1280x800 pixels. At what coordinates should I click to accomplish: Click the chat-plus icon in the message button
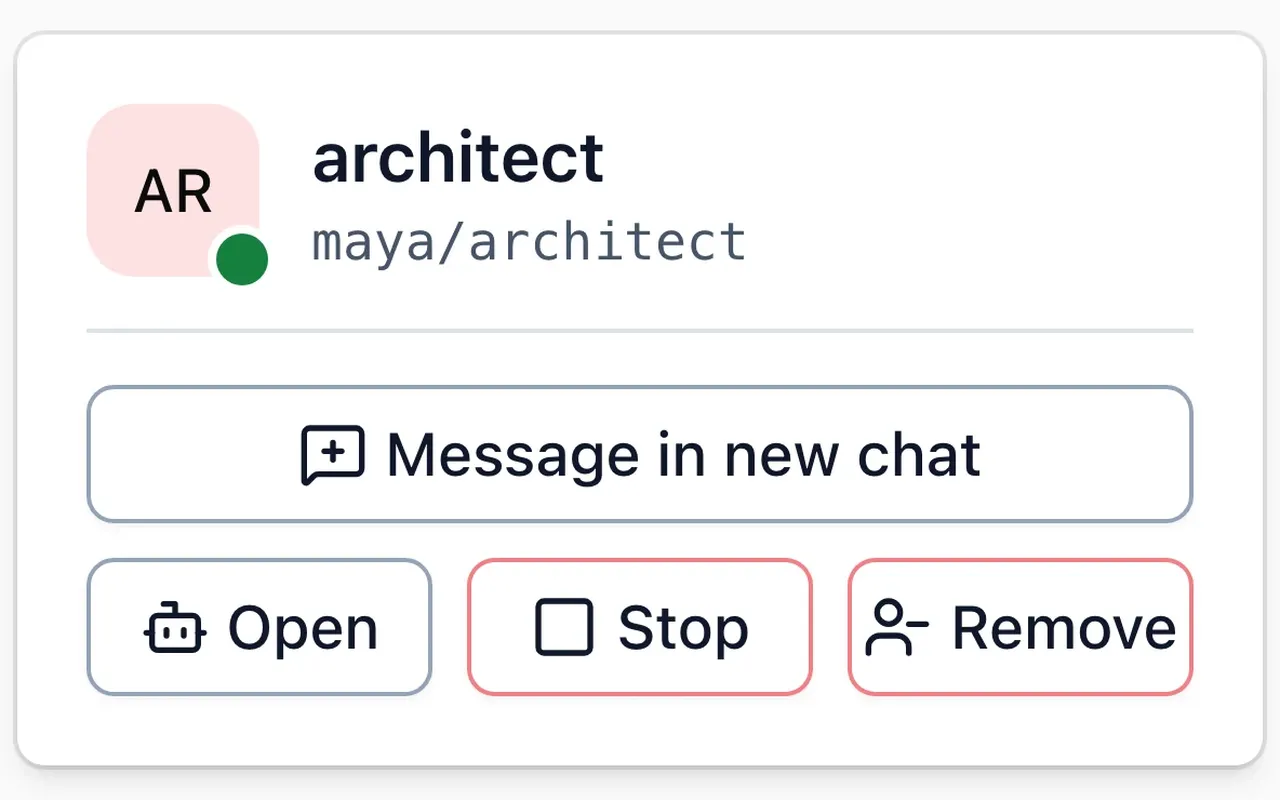tap(333, 456)
